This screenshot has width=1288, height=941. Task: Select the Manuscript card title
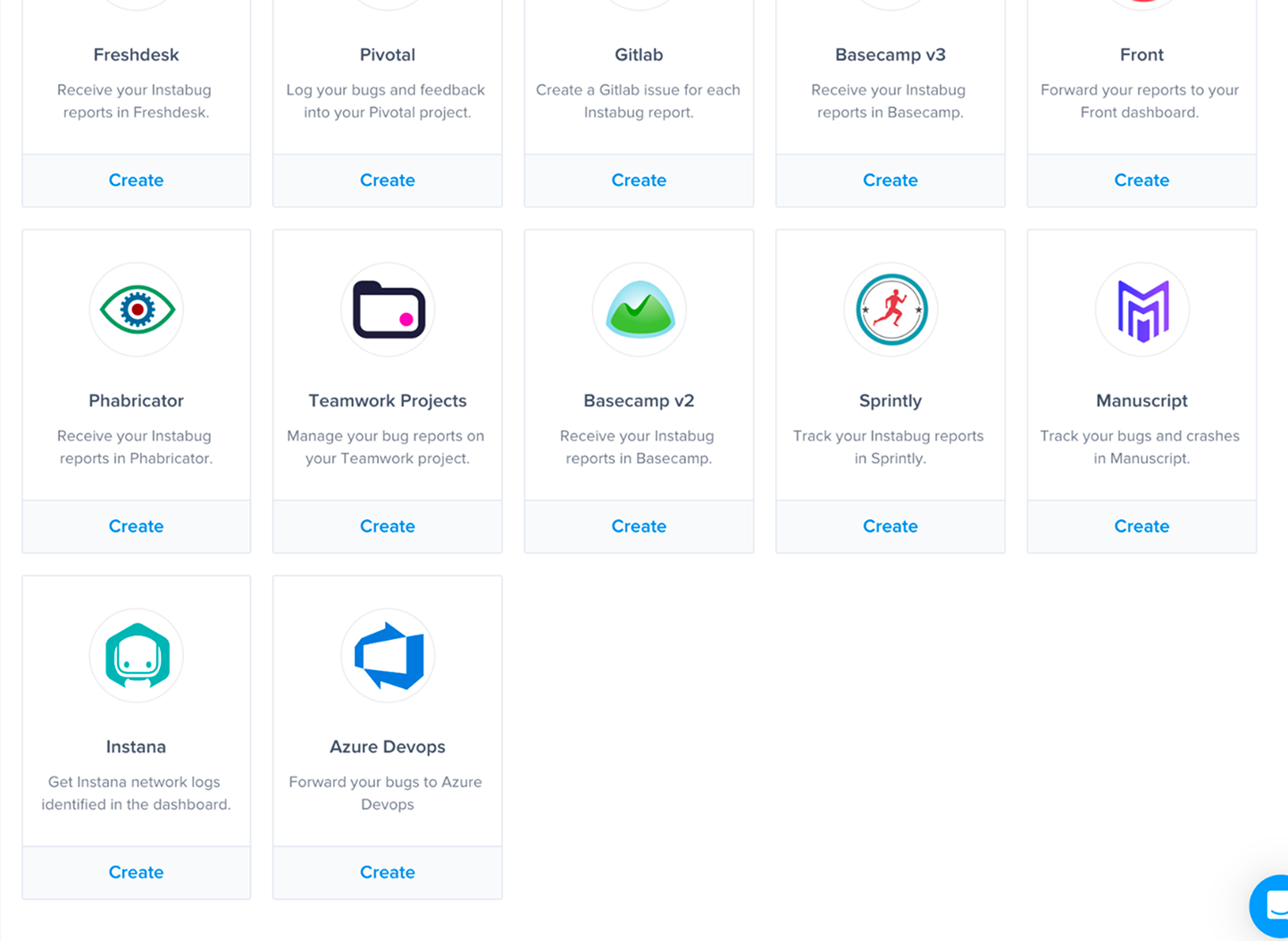(1142, 400)
